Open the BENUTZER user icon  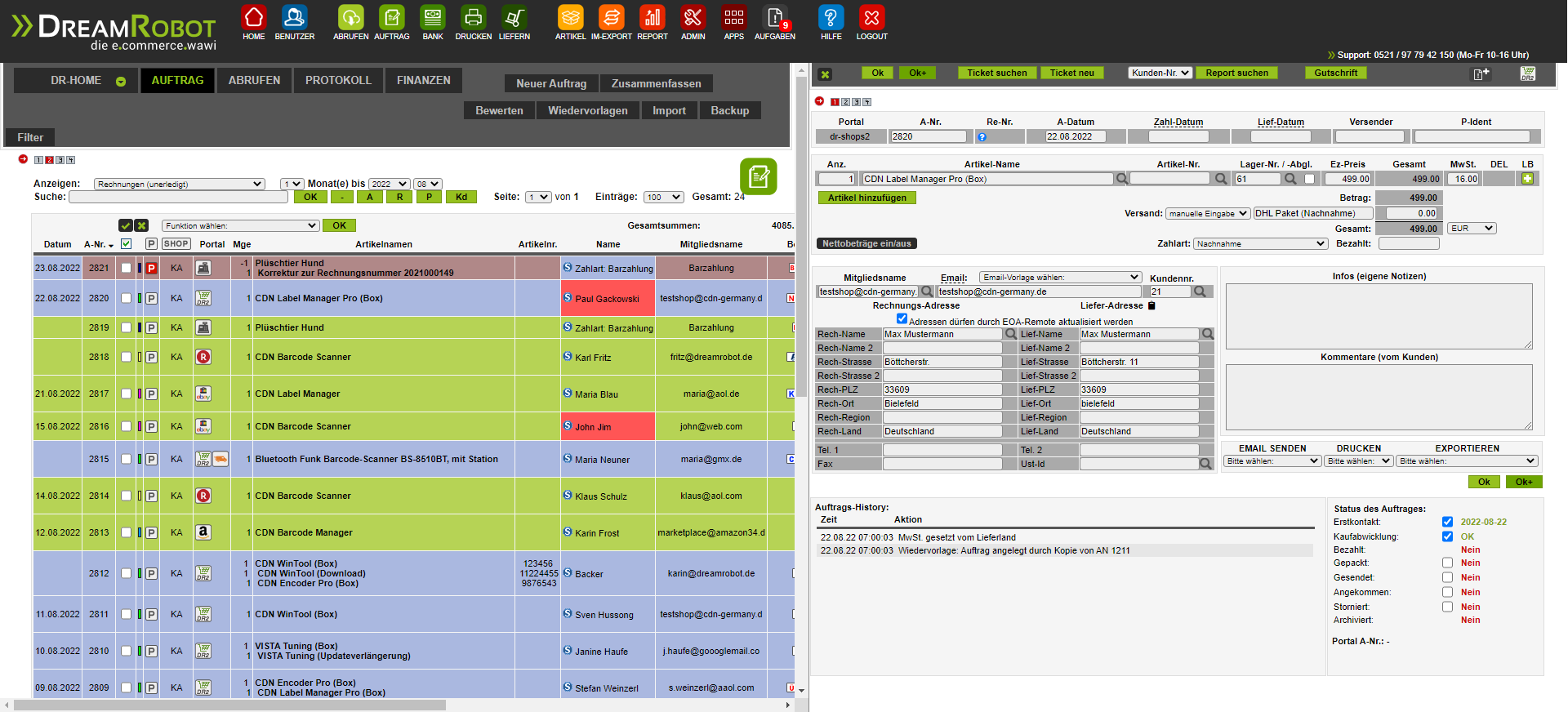(294, 18)
